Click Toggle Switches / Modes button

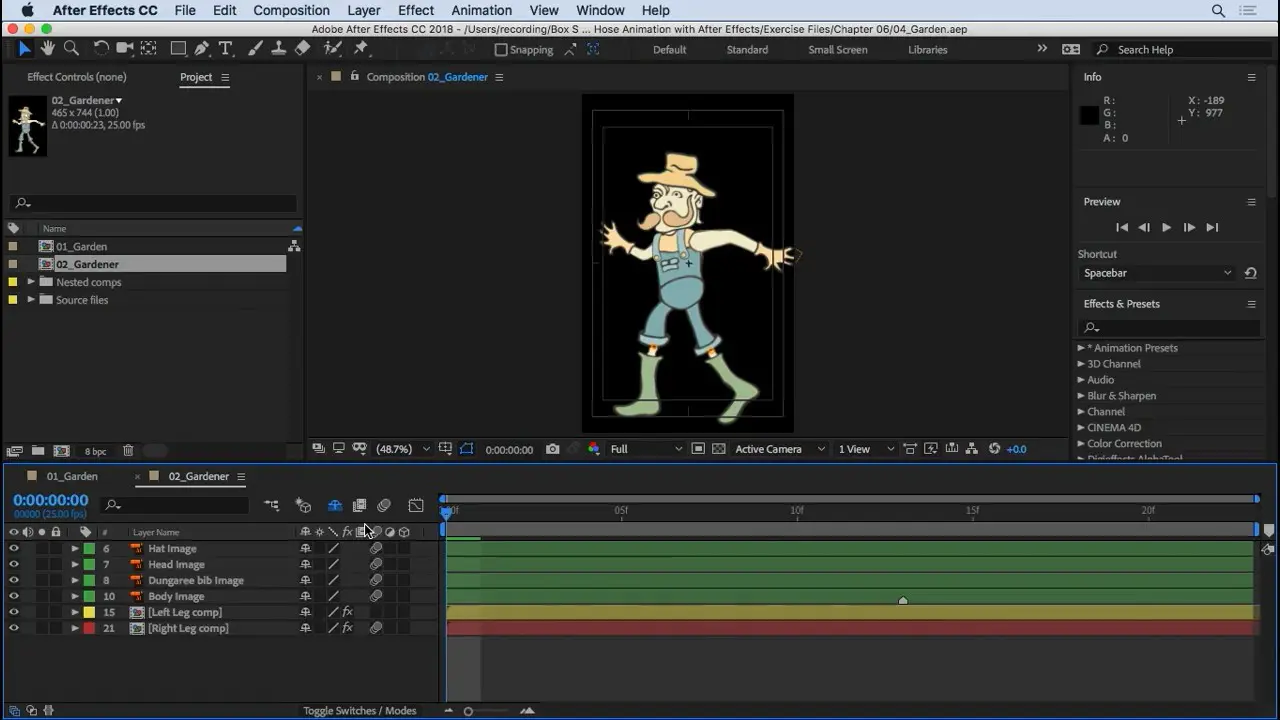click(360, 711)
